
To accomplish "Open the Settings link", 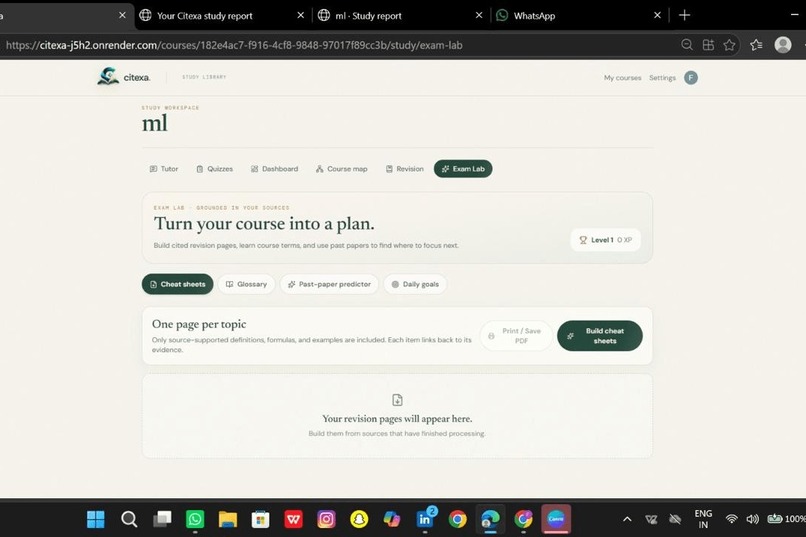I will coord(662,78).
